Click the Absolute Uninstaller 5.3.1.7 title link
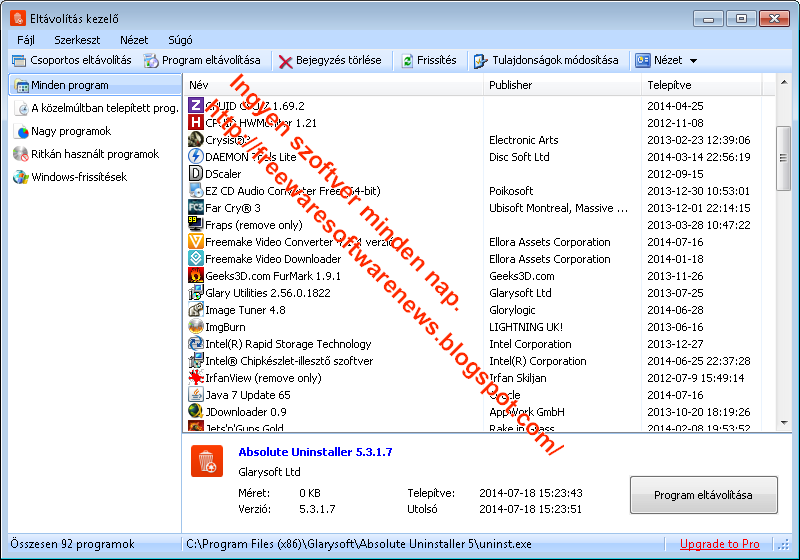800x560 pixels. (315, 452)
